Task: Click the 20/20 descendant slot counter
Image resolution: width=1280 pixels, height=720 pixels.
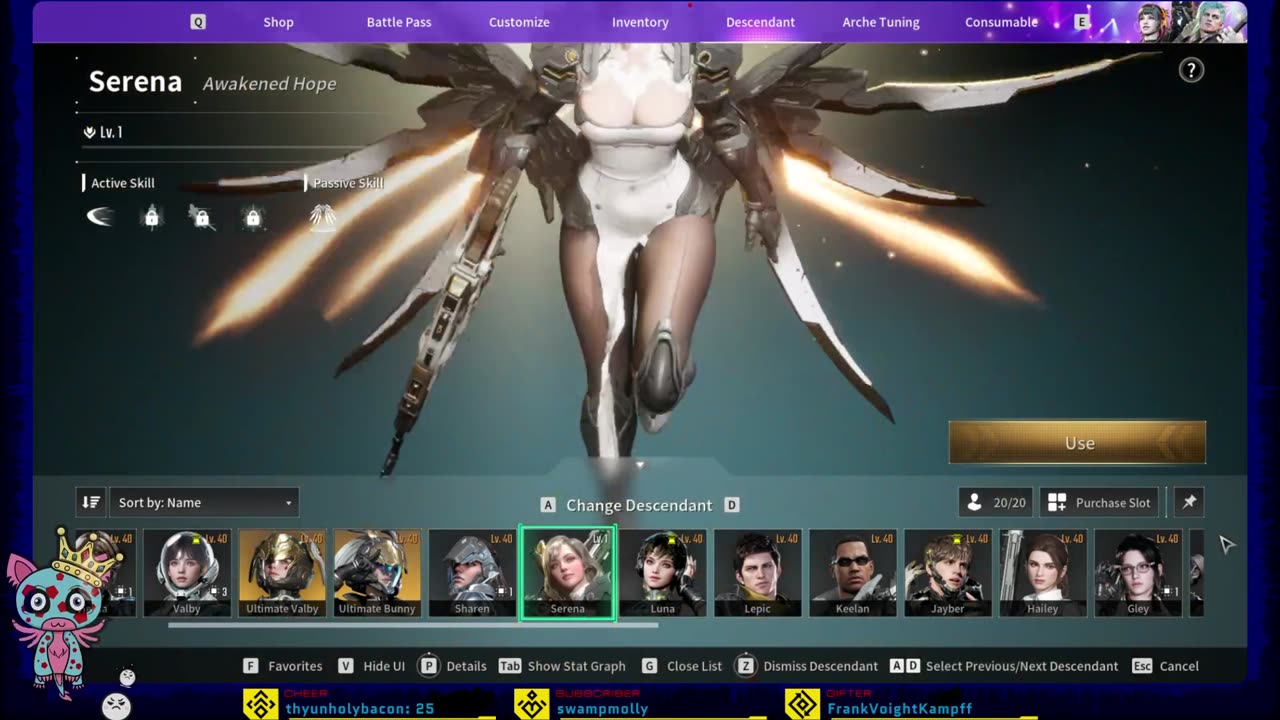Action: [x=996, y=502]
